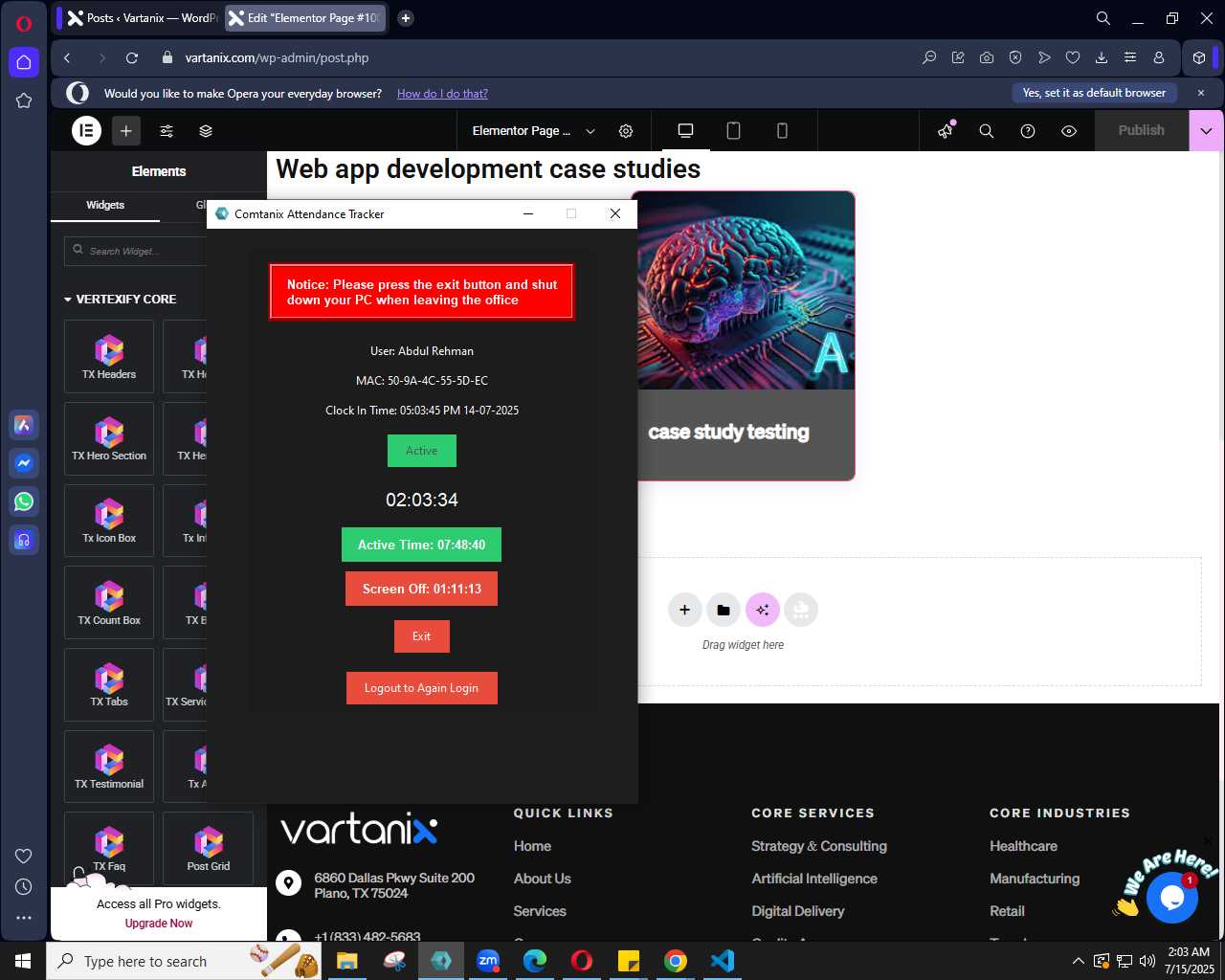Open the Windows Start menu

tap(23, 961)
